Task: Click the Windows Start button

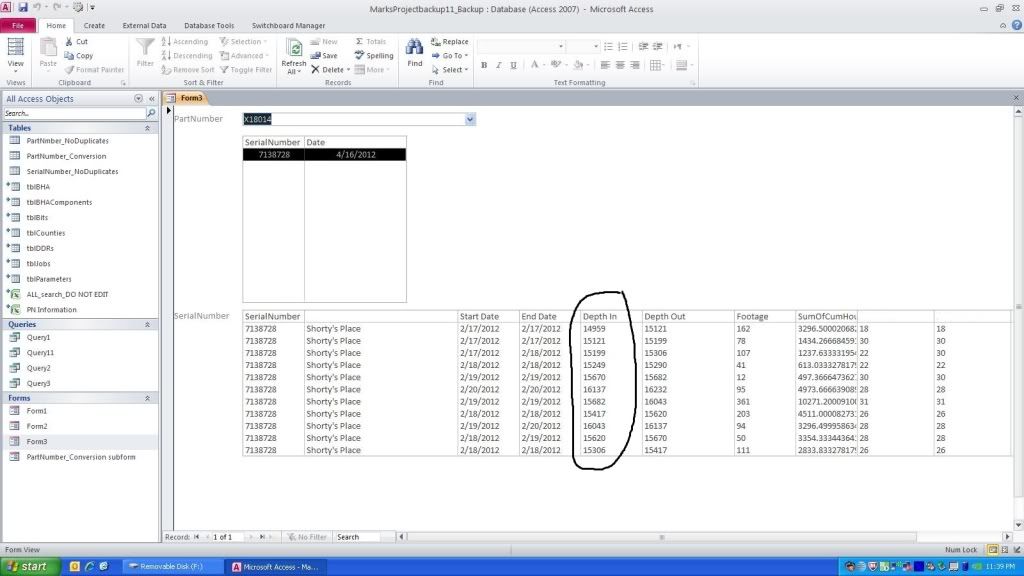Action: (26, 566)
